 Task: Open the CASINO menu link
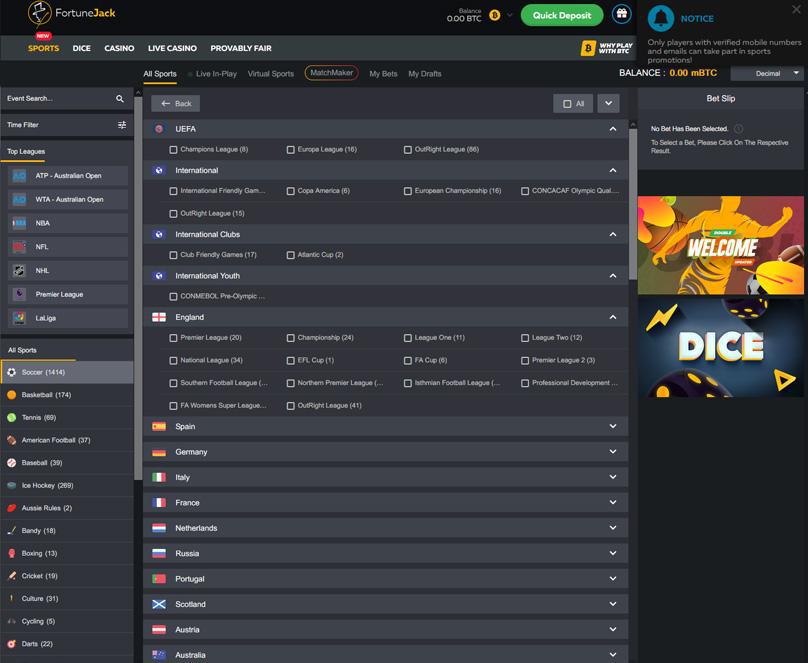point(119,48)
